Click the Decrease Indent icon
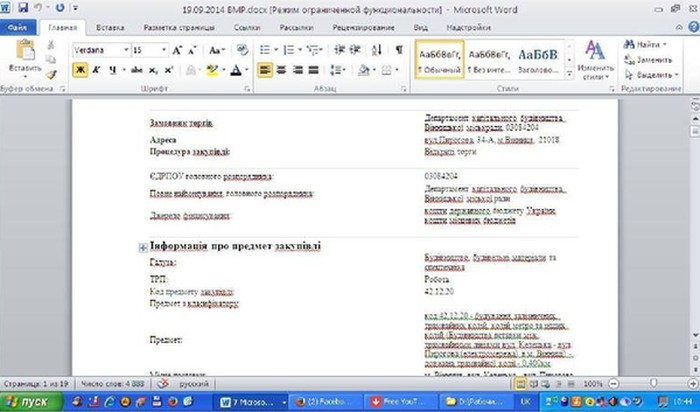This screenshot has width=700, height=412. click(339, 50)
